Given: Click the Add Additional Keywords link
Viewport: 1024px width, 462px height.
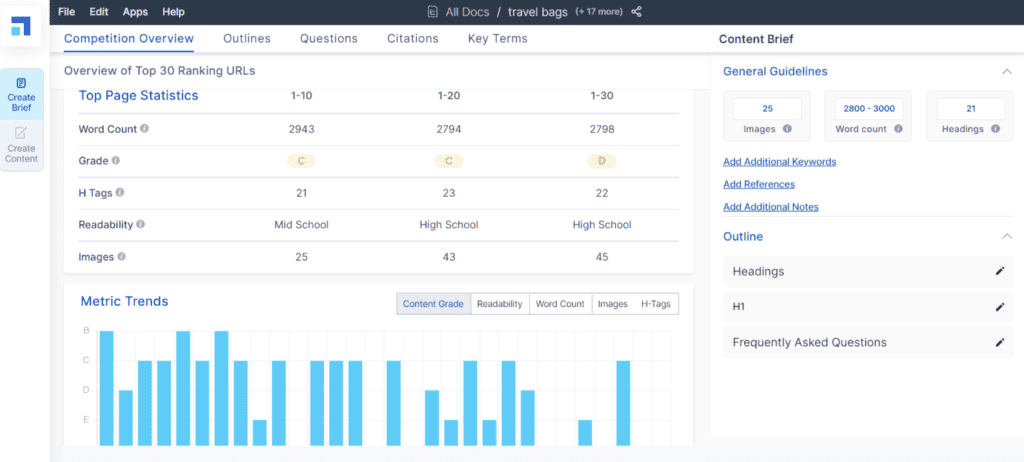Looking at the screenshot, I should pyautogui.click(x=779, y=162).
